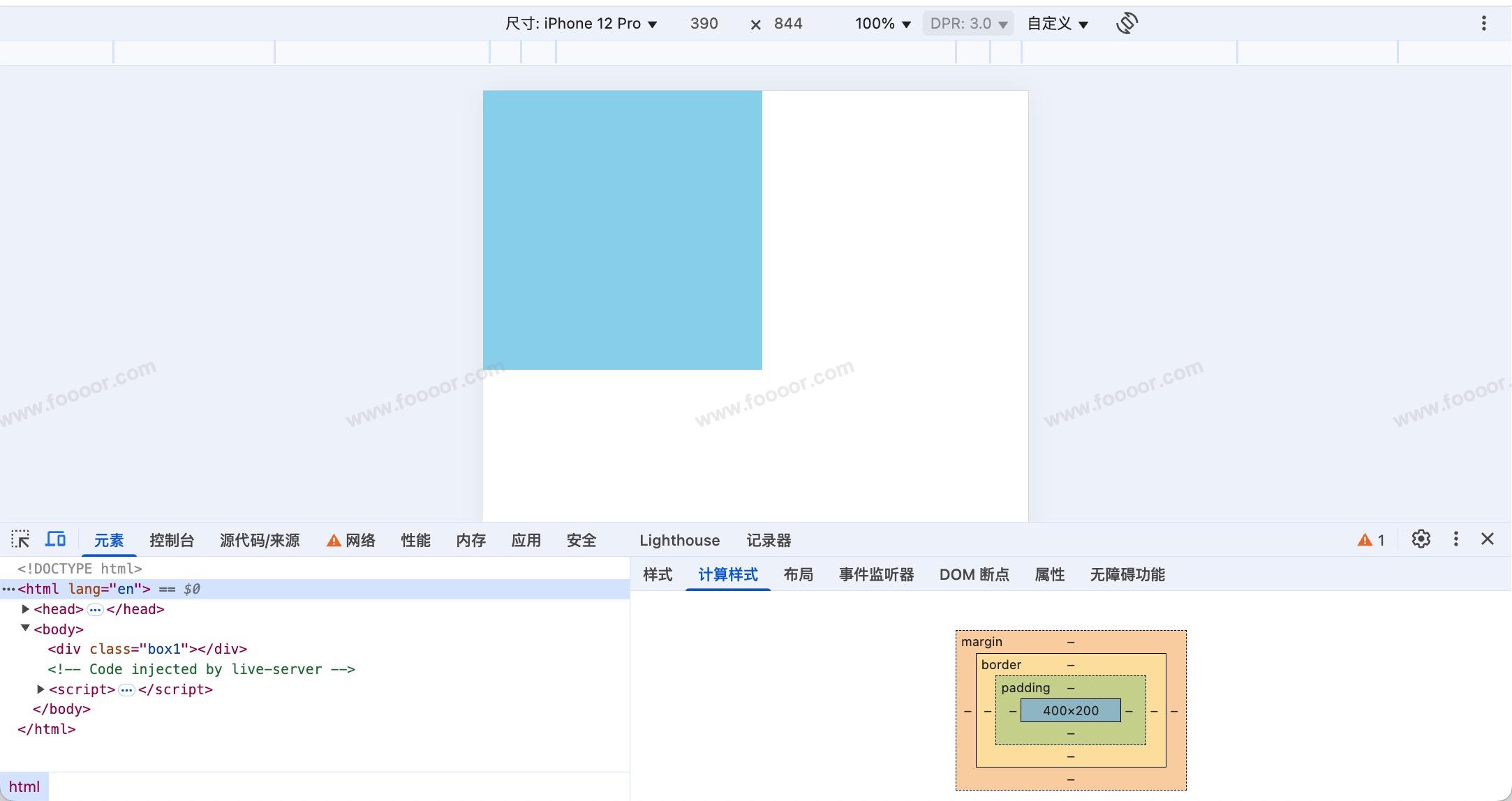This screenshot has width=1512, height=801.
Task: Click the html breadcrumb at bottom
Action: 24,787
